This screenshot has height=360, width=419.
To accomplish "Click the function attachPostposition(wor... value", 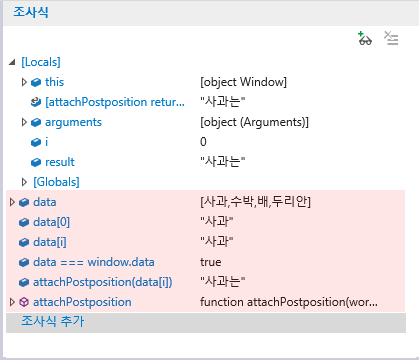I will 289,302.
